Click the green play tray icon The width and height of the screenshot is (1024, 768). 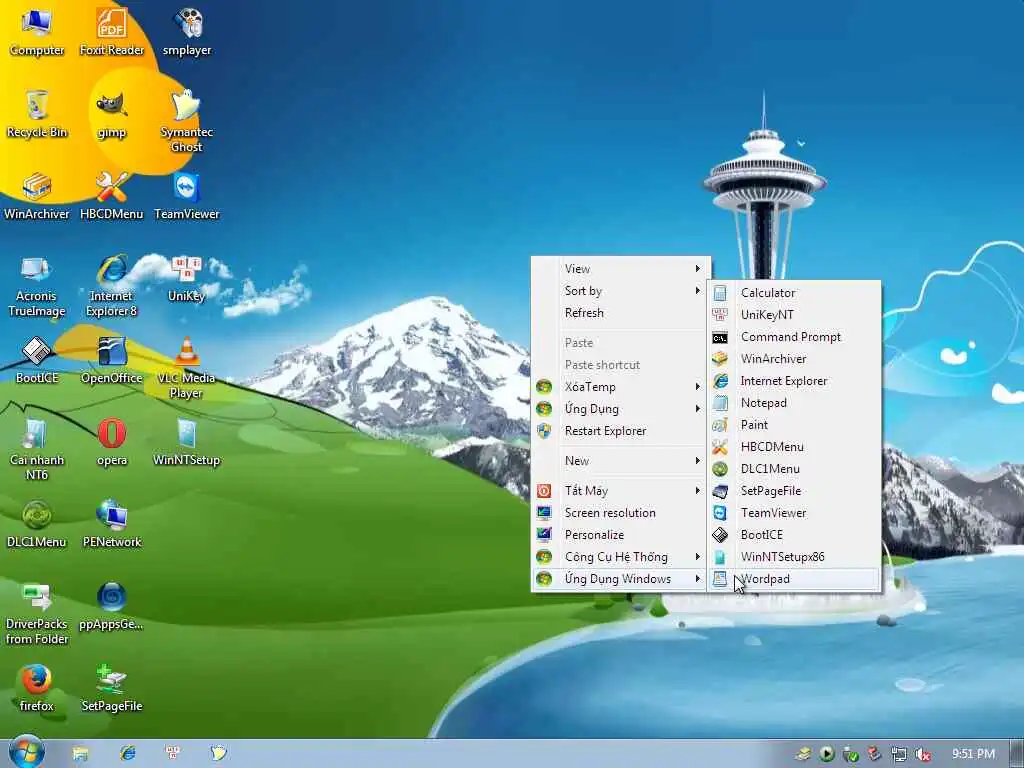(x=827, y=754)
